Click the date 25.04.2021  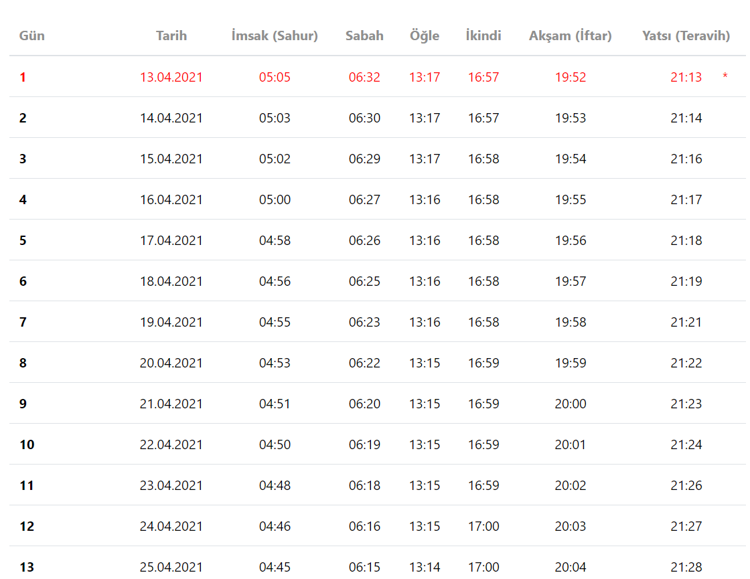(x=171, y=567)
